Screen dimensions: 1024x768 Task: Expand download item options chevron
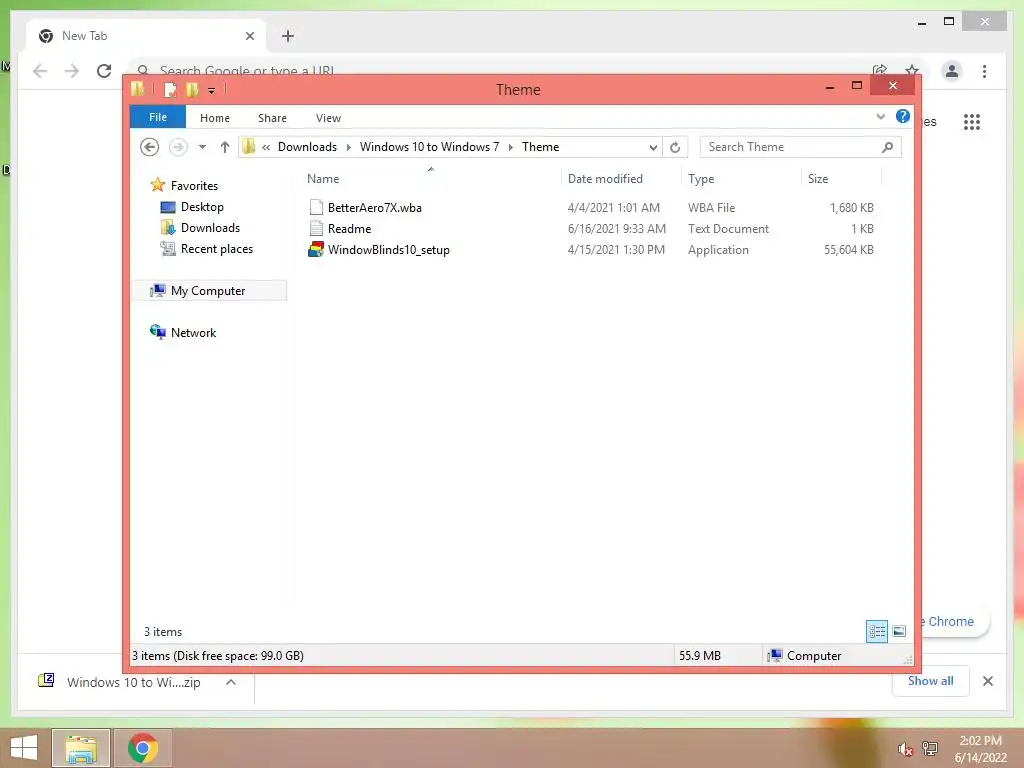(231, 682)
